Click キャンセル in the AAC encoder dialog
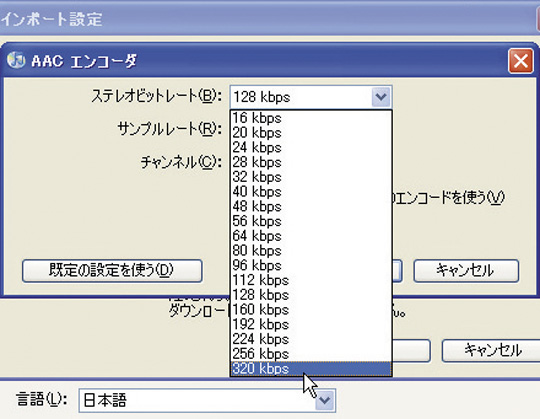The height and width of the screenshot is (419, 540). 466,271
